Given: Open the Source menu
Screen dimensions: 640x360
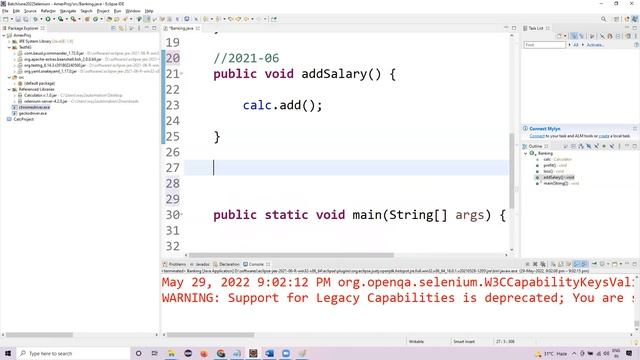Looking at the screenshot, I should point(30,11).
